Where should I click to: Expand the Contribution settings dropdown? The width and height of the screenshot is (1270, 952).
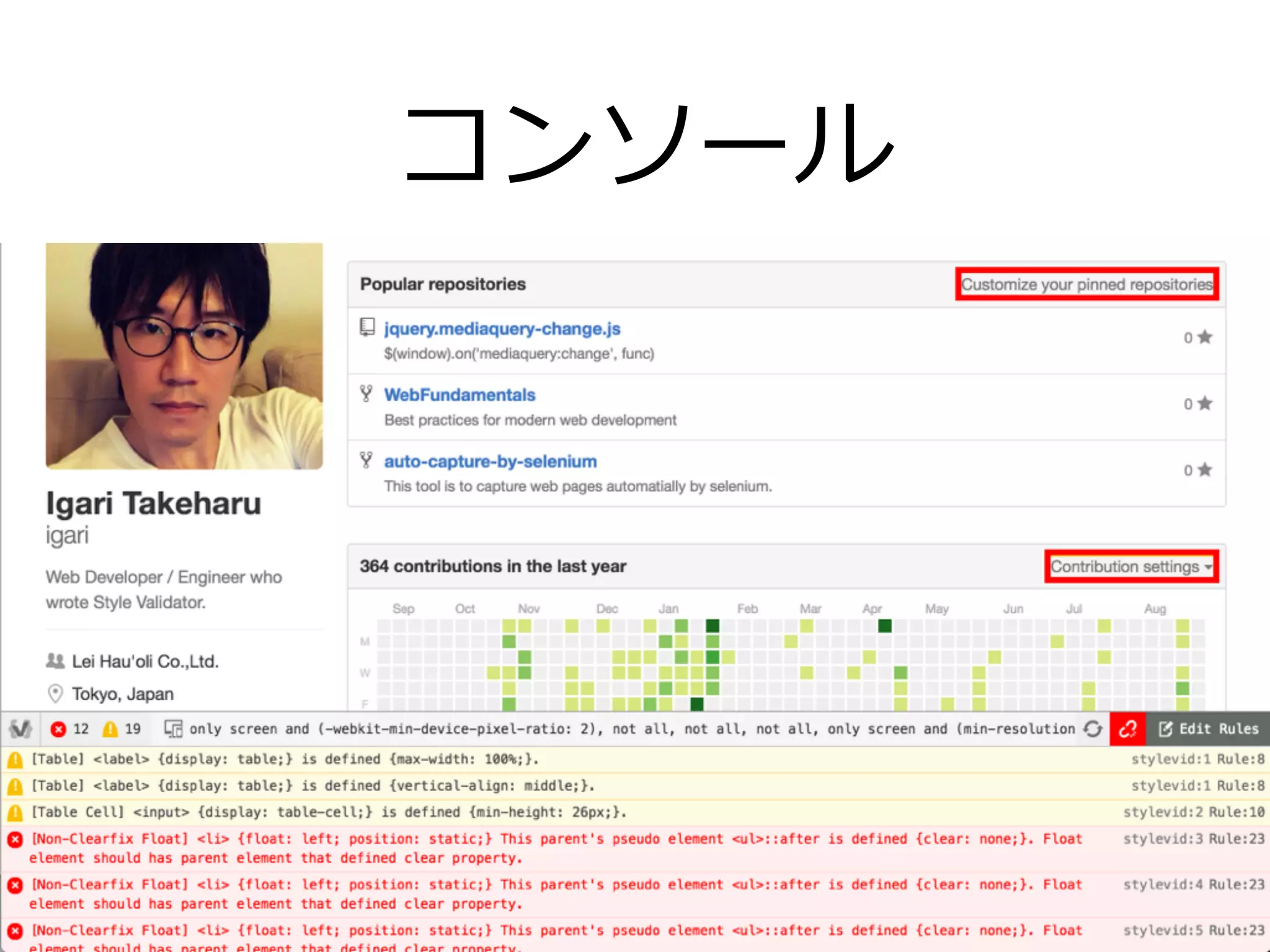coord(1132,566)
